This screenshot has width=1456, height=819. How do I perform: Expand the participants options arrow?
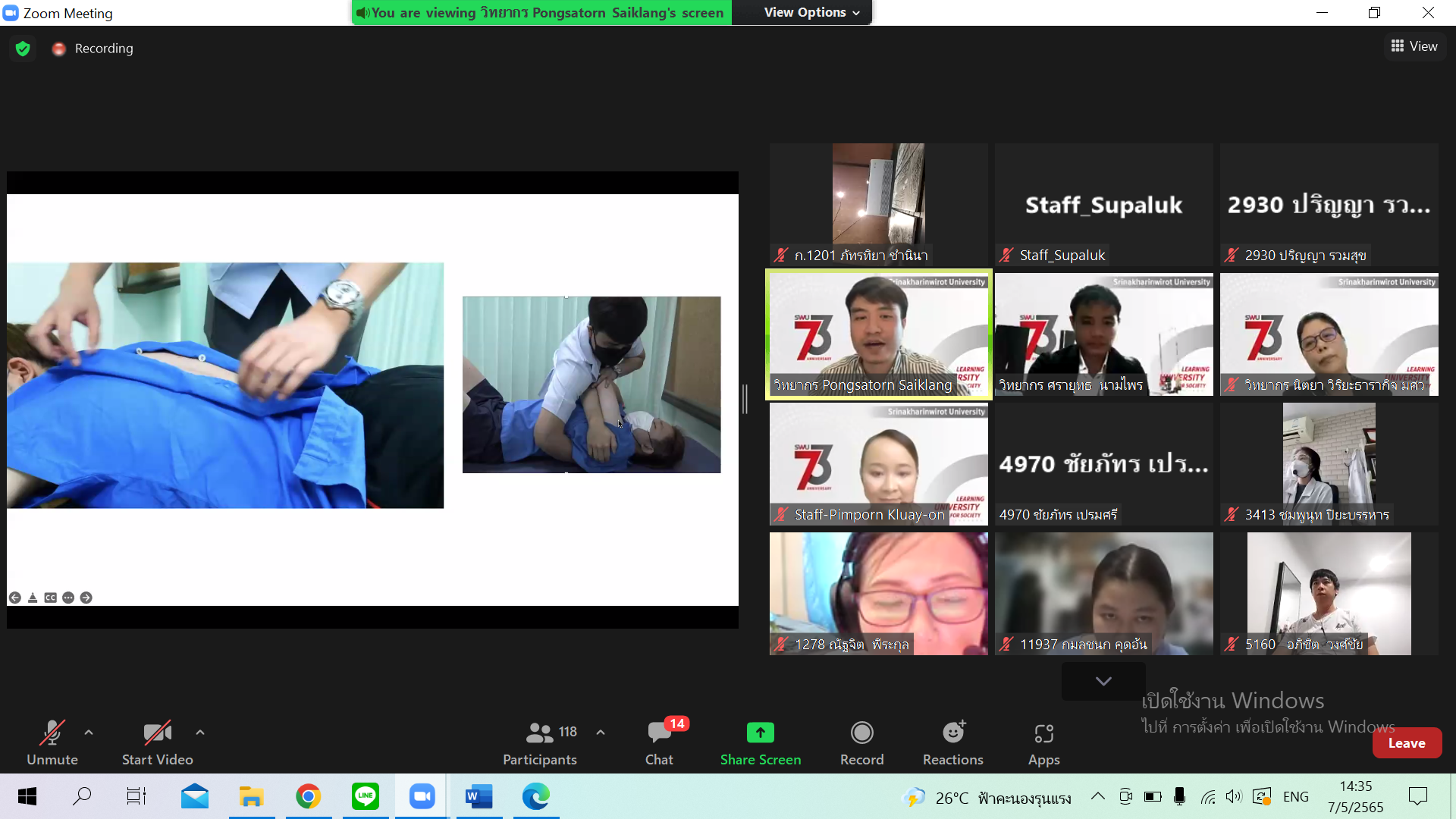pyautogui.click(x=601, y=733)
